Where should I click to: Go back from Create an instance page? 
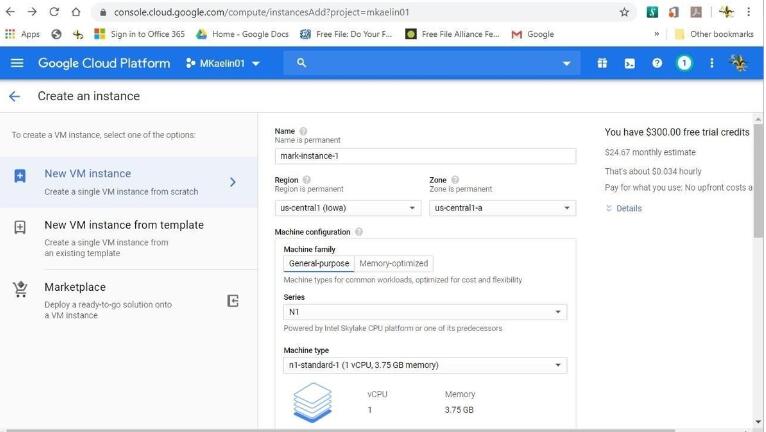pos(15,96)
